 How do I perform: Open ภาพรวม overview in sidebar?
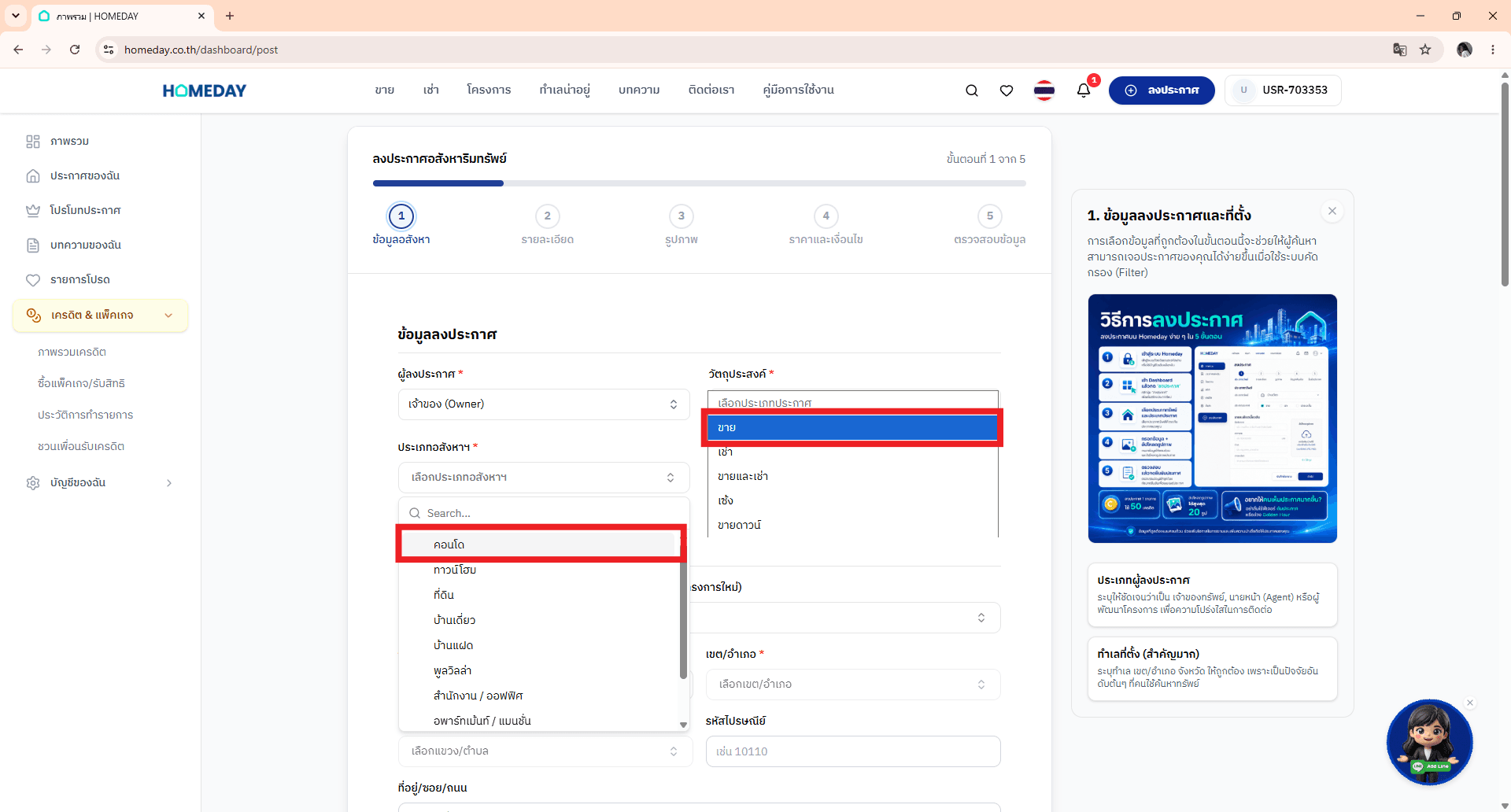point(69,142)
